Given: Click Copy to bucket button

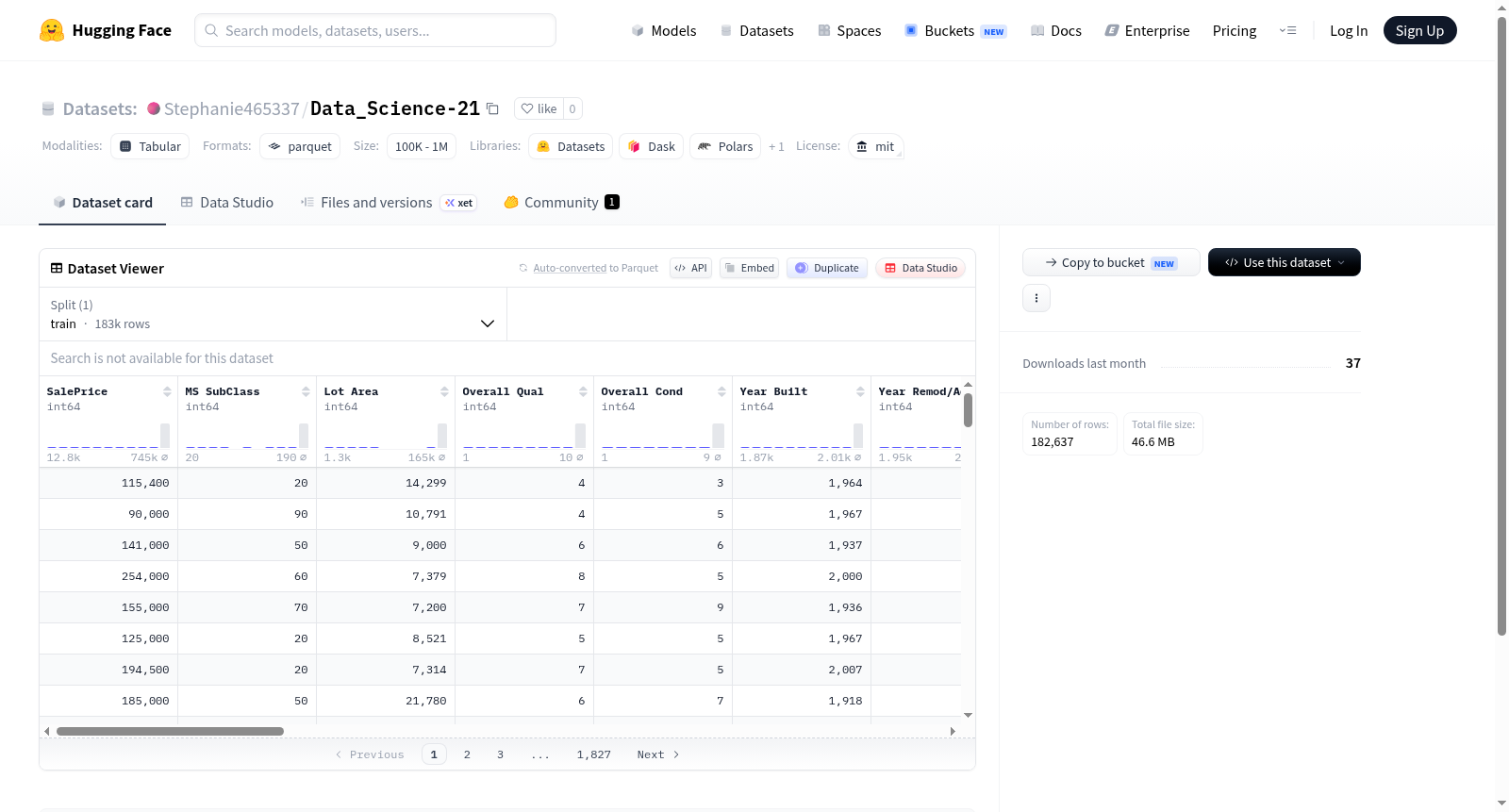Looking at the screenshot, I should (1111, 262).
